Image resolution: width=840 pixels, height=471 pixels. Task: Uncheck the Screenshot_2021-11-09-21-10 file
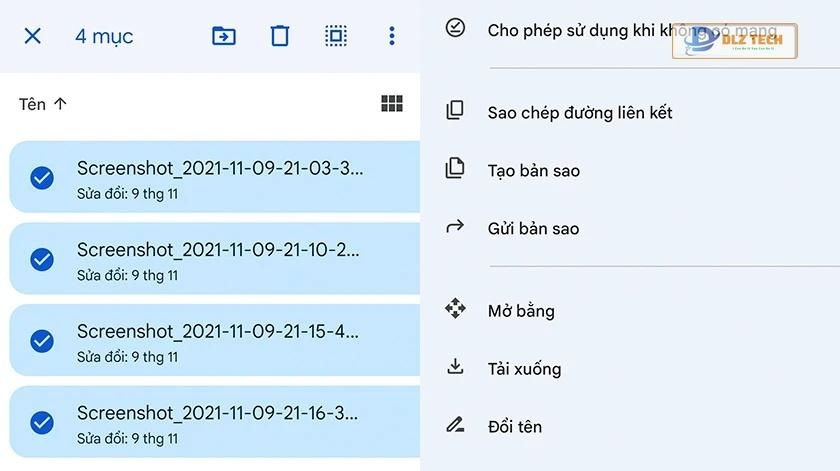click(x=41, y=259)
